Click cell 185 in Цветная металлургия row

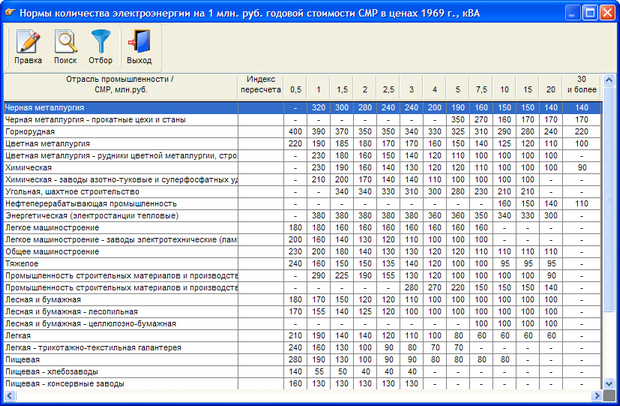[342, 144]
